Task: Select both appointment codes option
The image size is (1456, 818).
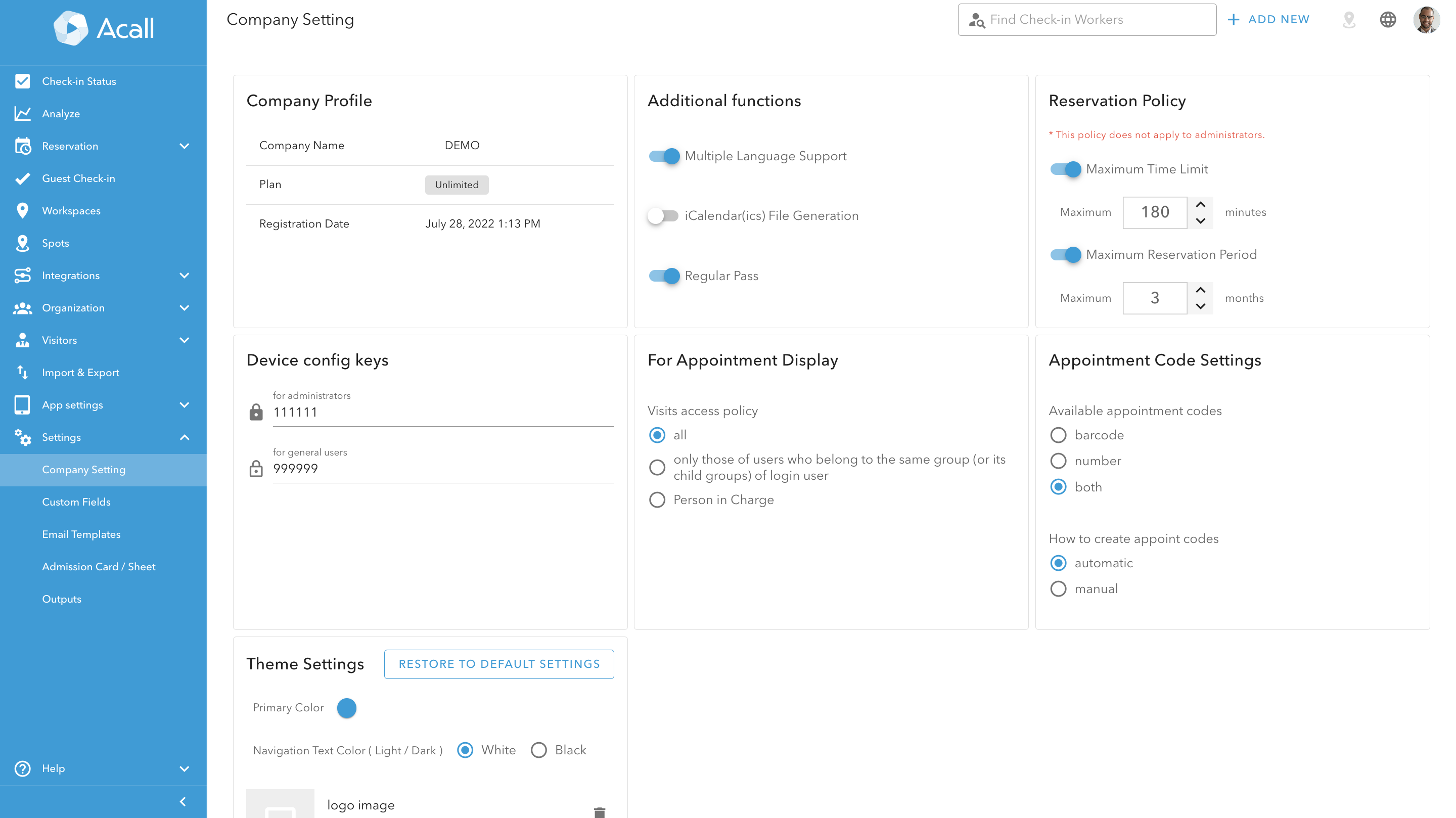Action: 1058,487
